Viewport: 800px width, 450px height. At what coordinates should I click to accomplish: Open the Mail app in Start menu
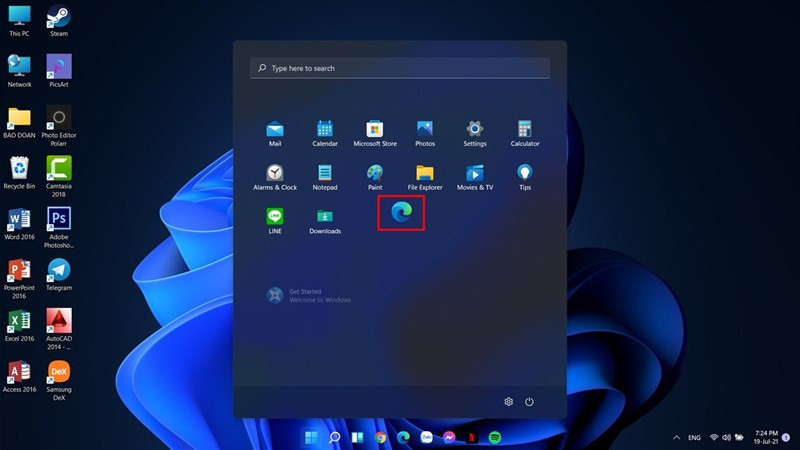pyautogui.click(x=275, y=134)
